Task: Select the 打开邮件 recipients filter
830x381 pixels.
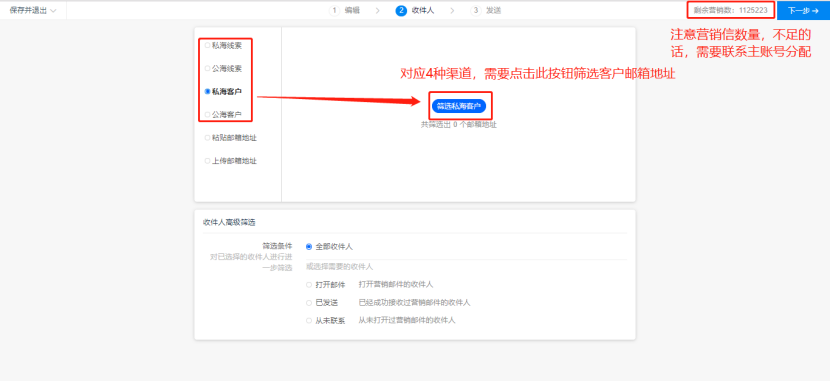Action: [x=326, y=285]
